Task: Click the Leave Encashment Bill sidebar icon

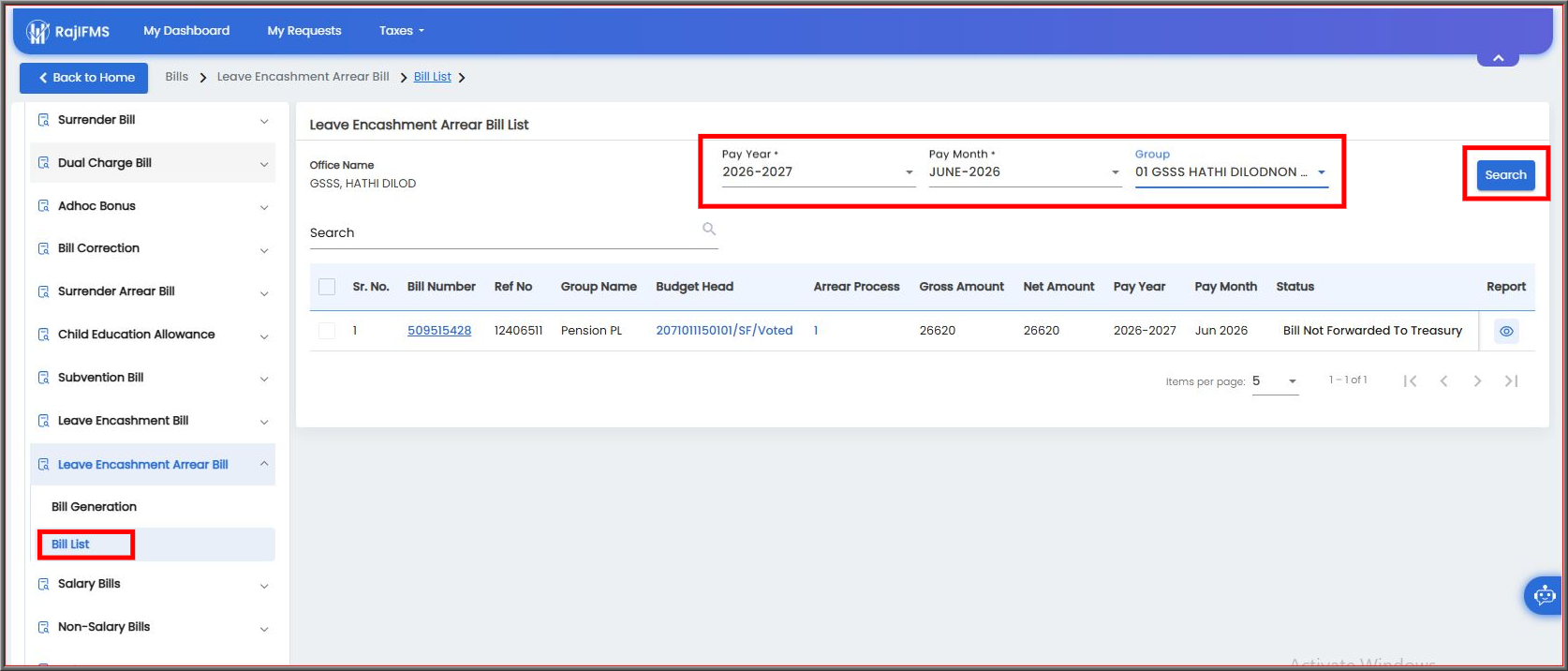Action: (43, 421)
